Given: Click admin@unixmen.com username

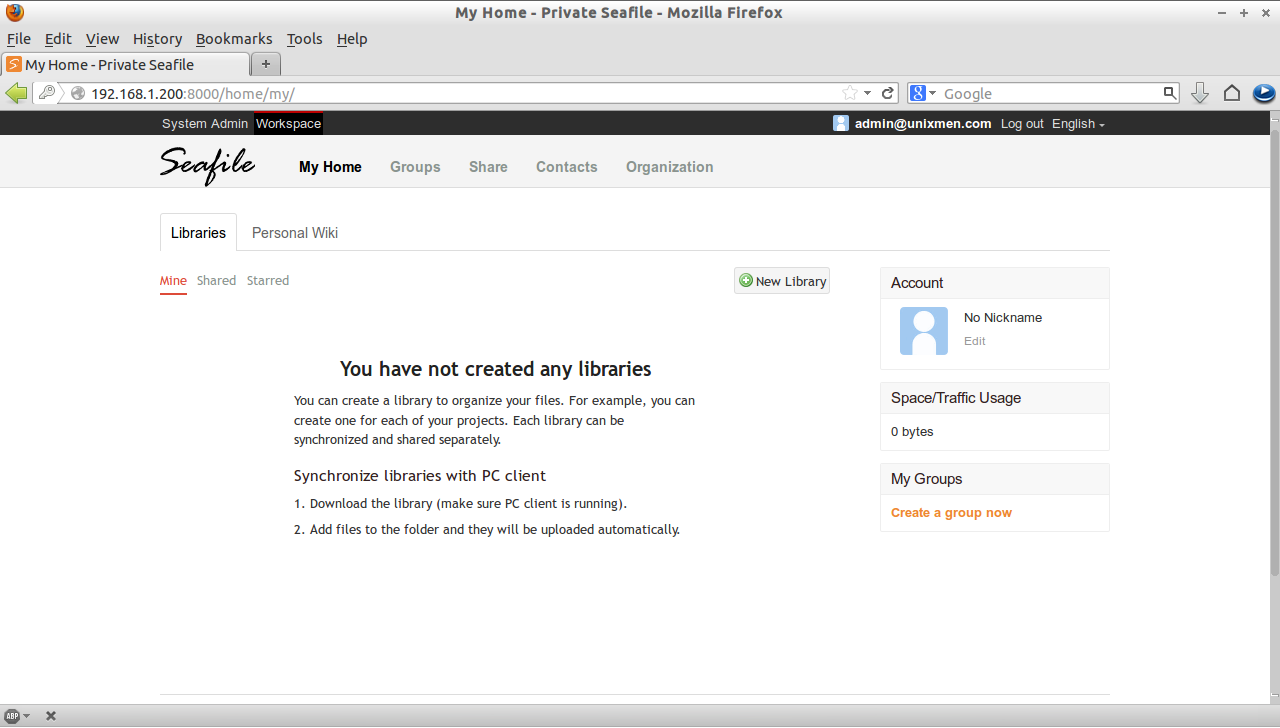Looking at the screenshot, I should 923,124.
